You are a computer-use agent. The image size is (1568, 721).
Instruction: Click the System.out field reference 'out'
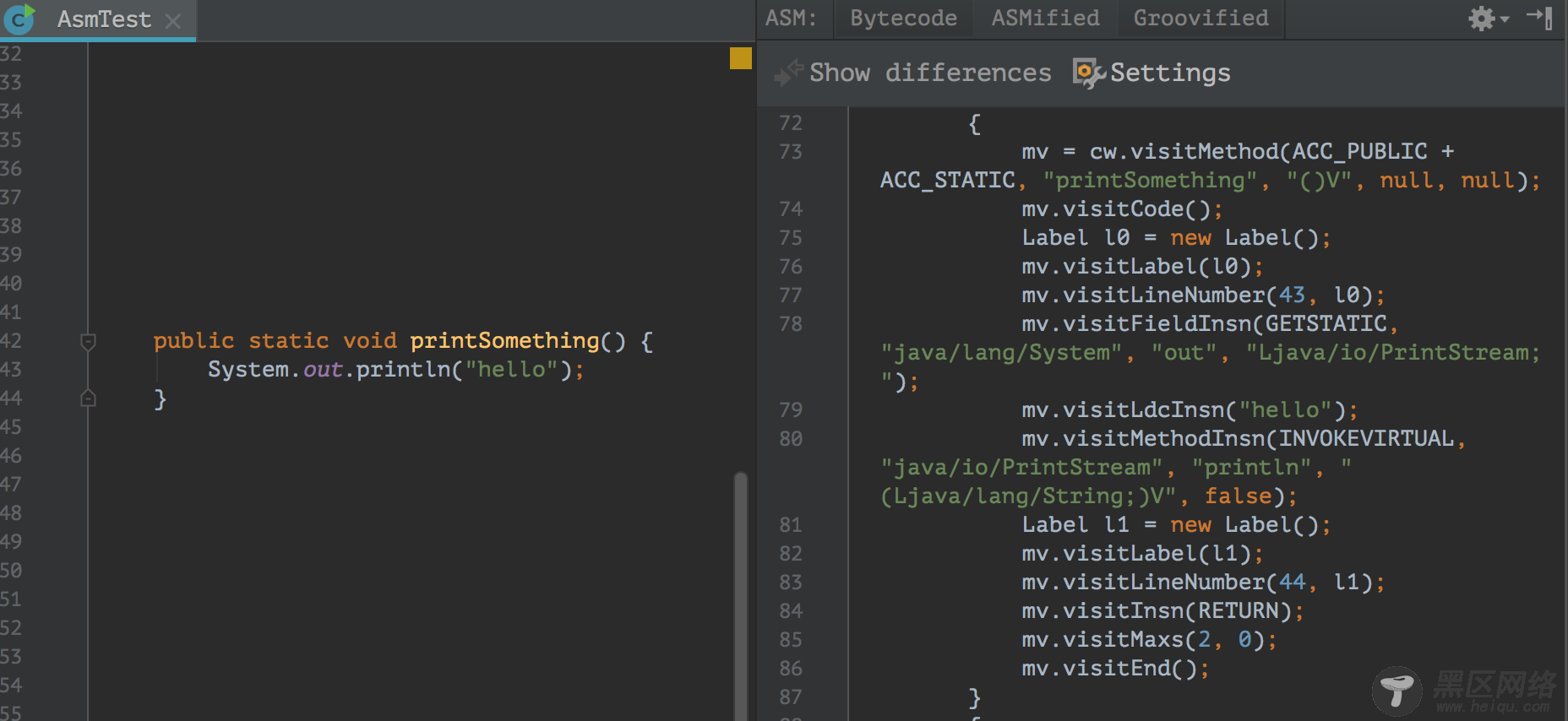point(323,370)
